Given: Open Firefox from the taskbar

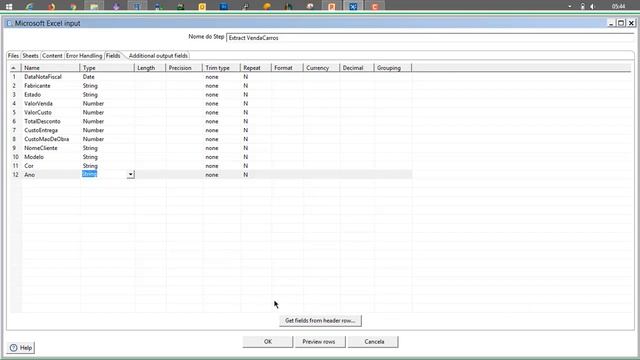Looking at the screenshot, I should point(51,7).
